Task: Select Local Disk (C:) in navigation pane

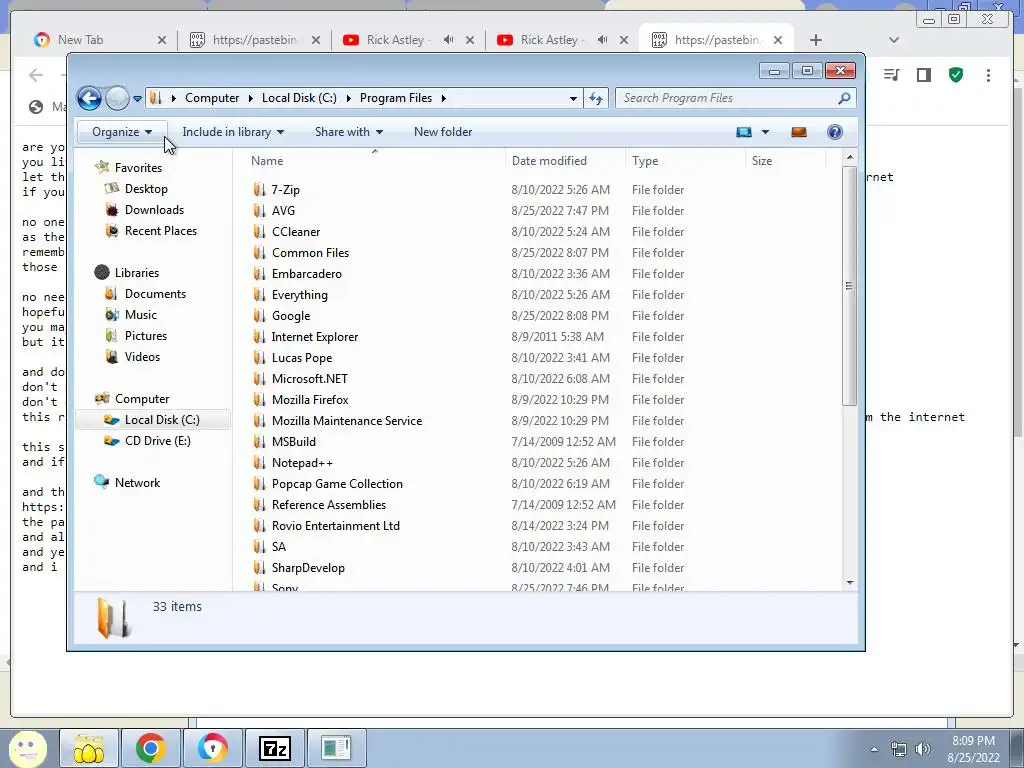Action: click(153, 420)
